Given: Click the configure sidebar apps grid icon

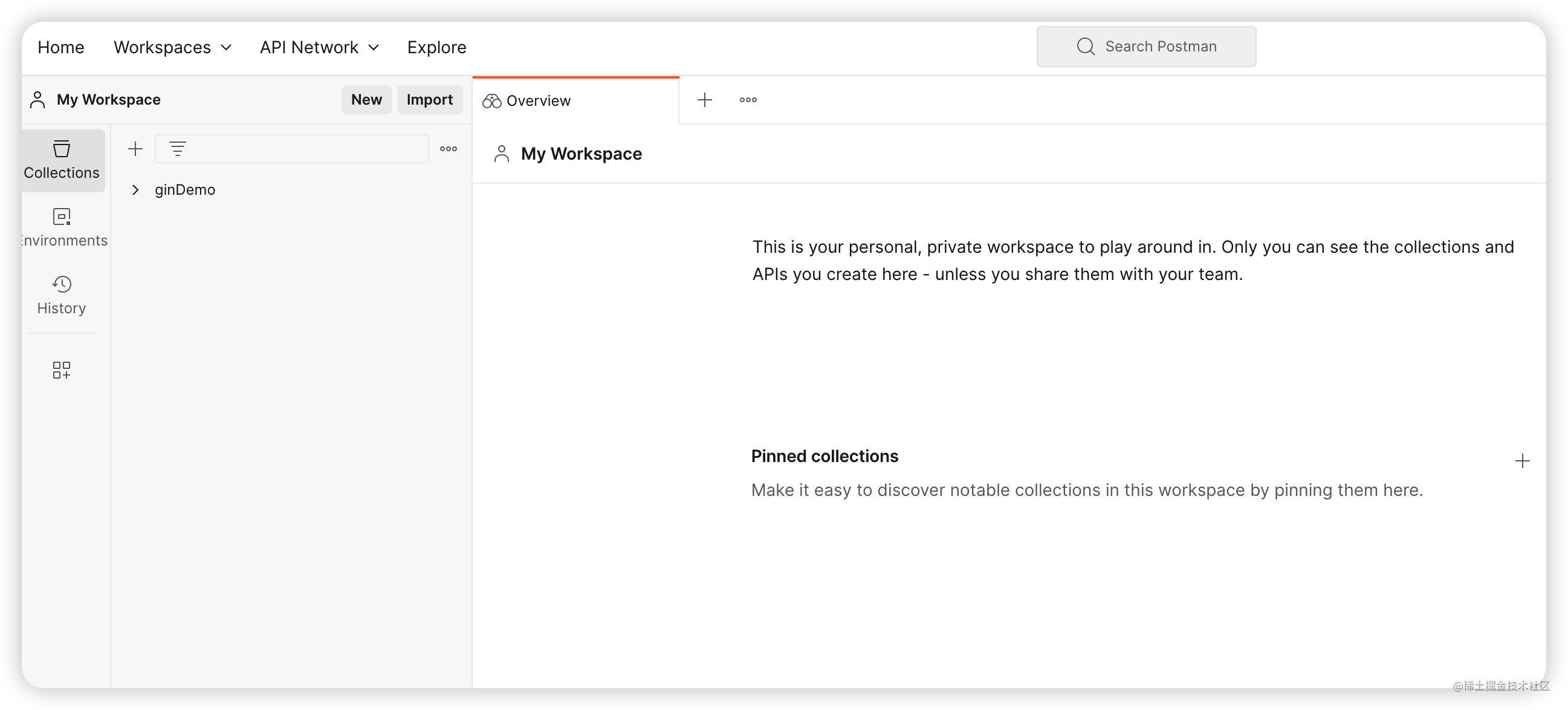Looking at the screenshot, I should click(x=62, y=370).
